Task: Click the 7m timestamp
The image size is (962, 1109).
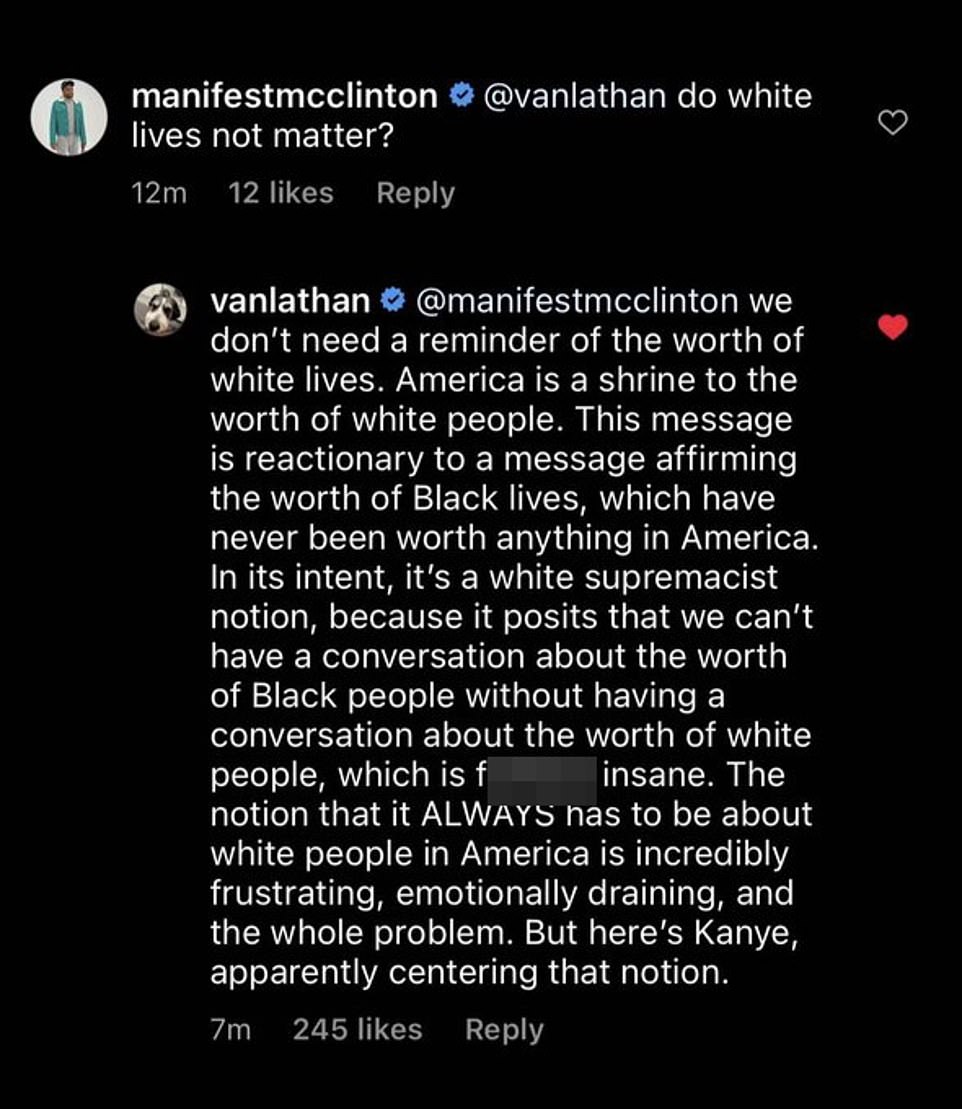Action: (231, 1030)
